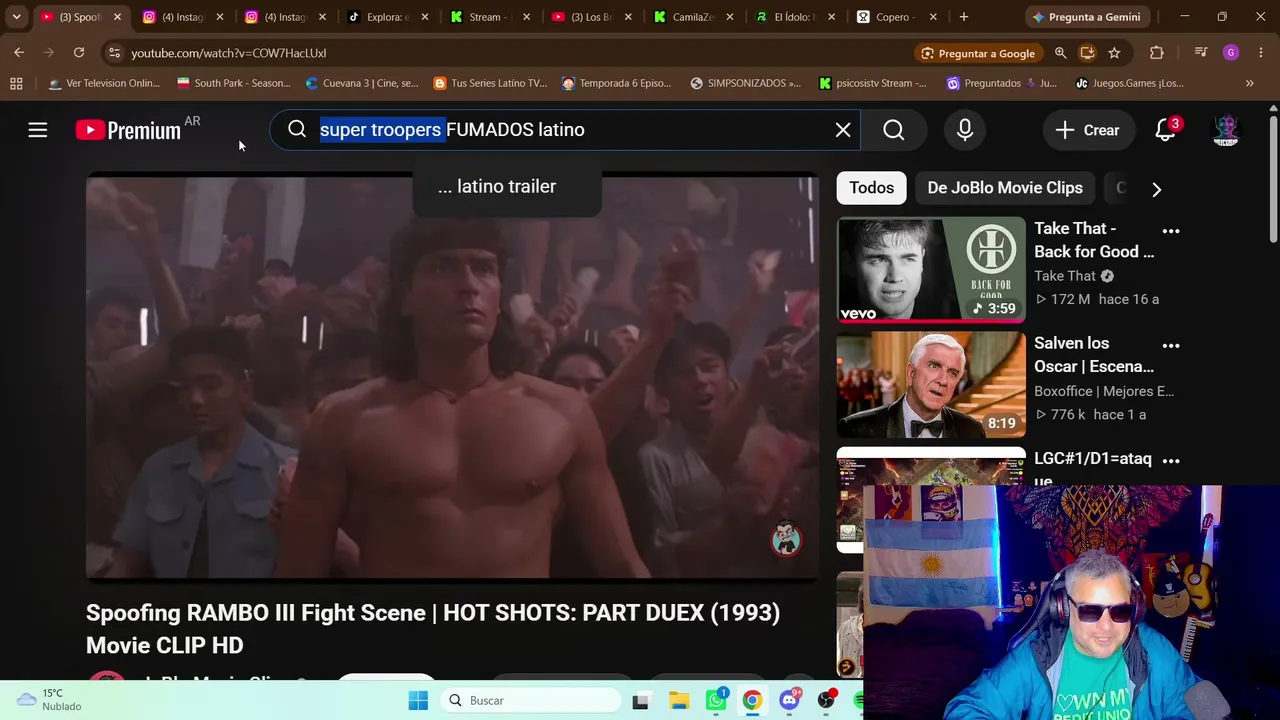Open the South Park bookmark
The width and height of the screenshot is (1280, 720).
233,83
